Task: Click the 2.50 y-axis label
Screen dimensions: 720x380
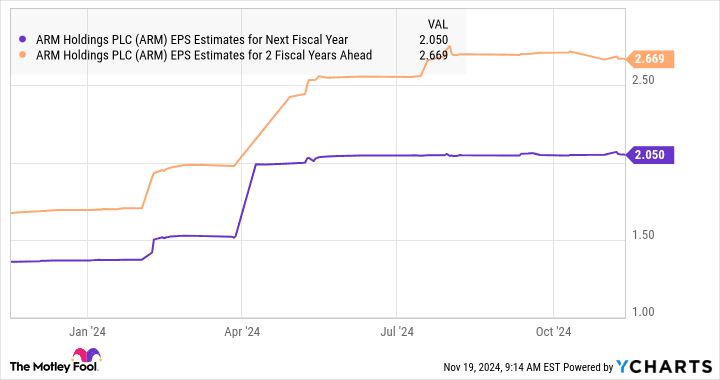Action: pos(643,80)
